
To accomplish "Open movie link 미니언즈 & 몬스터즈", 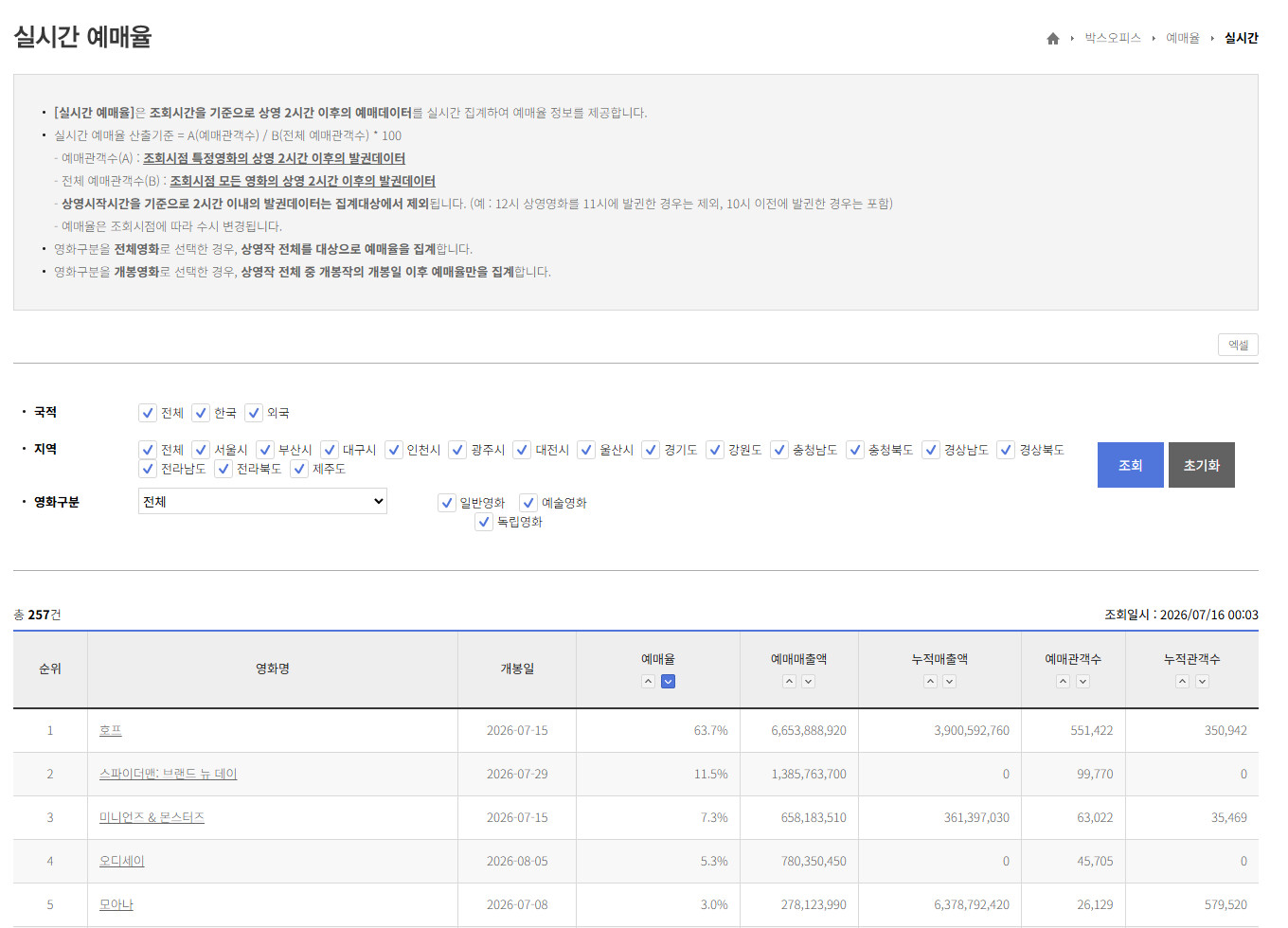I will pyautogui.click(x=152, y=818).
